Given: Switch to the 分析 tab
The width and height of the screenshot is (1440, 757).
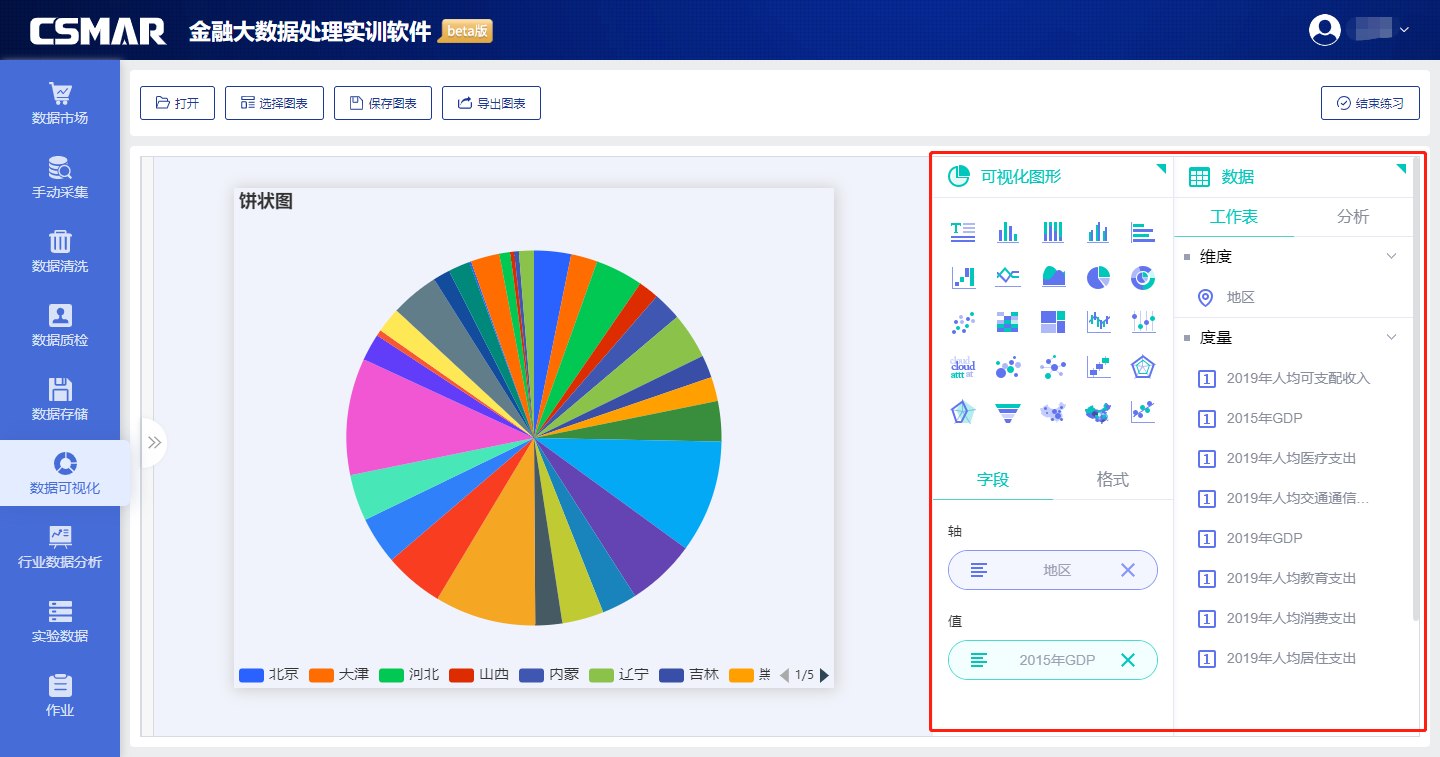Looking at the screenshot, I should 1352,217.
